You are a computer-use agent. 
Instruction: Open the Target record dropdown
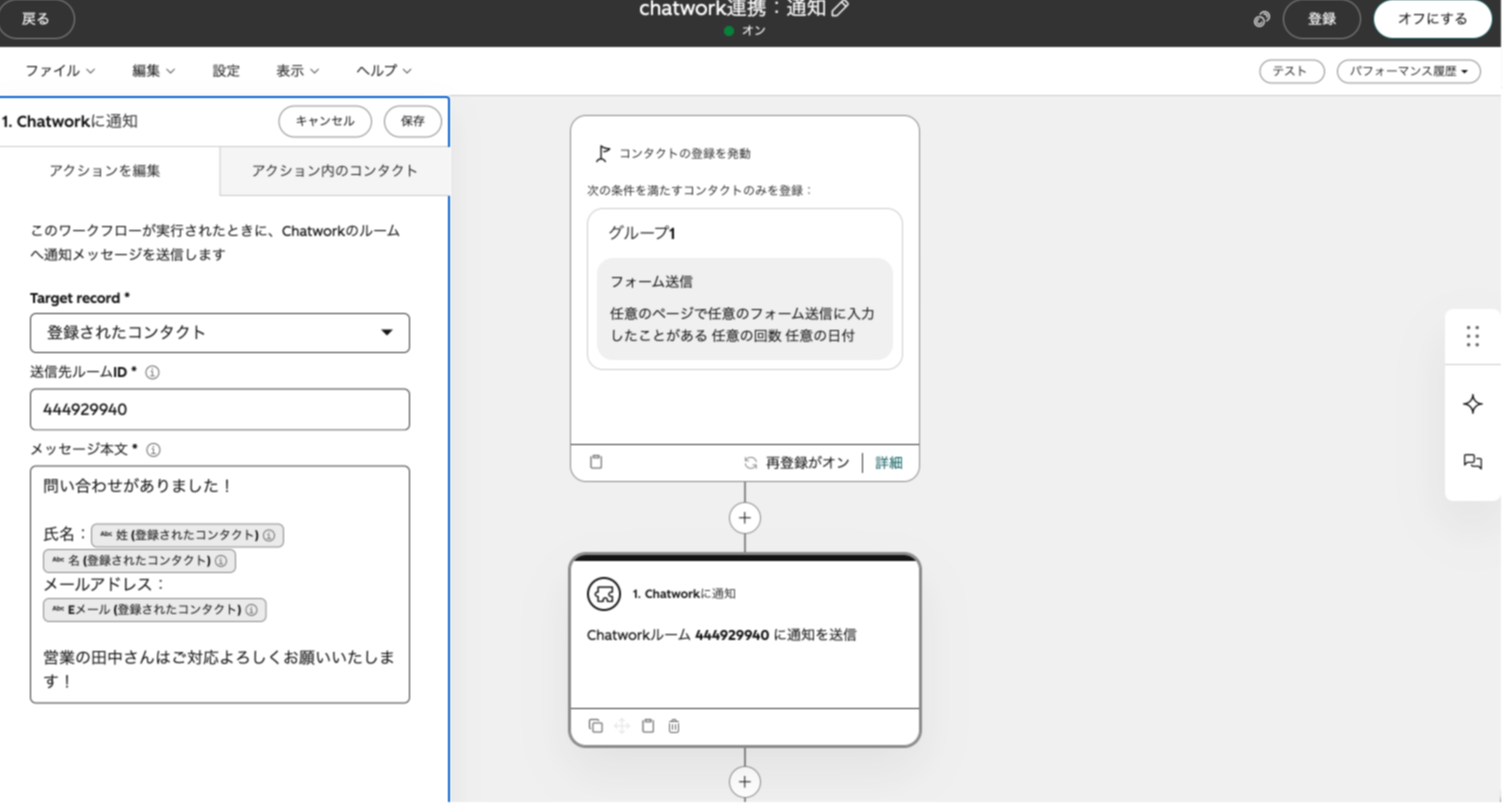[x=220, y=333]
